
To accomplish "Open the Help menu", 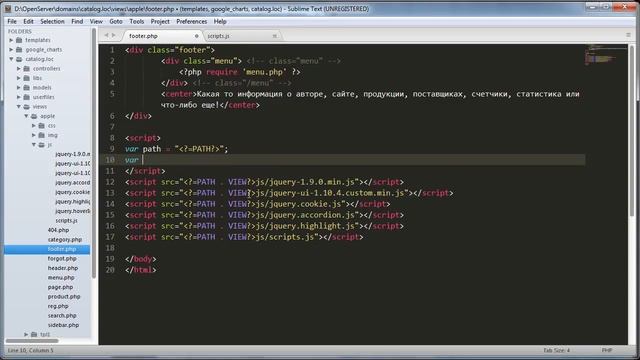I will coord(220,21).
